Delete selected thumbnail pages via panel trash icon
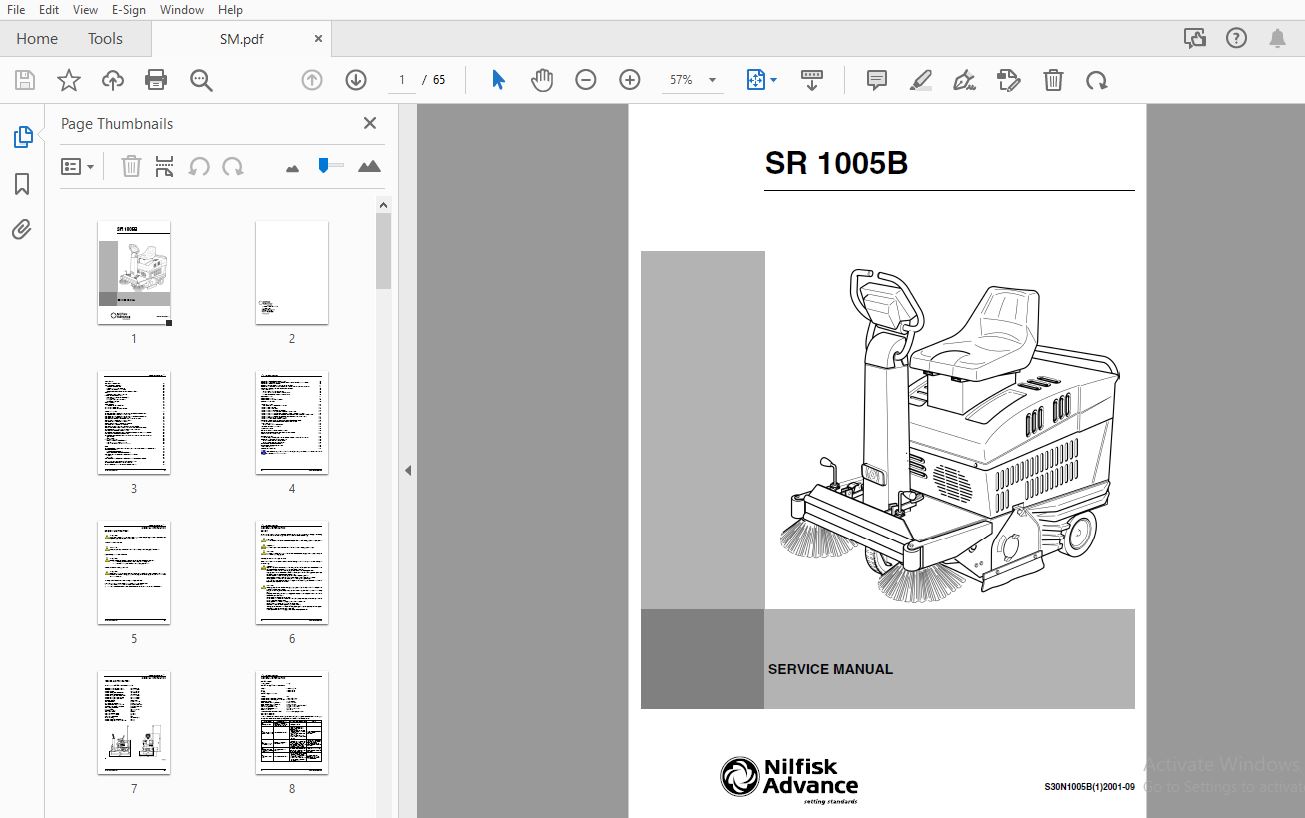Viewport: 1305px width, 818px height. tap(131, 167)
